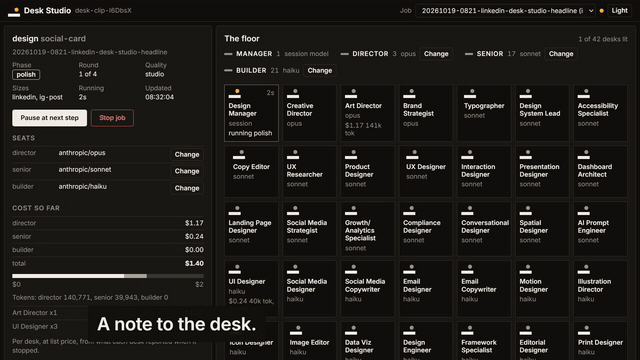Click the Desk Studio logo icon
The width and height of the screenshot is (640, 360).
point(14,12)
